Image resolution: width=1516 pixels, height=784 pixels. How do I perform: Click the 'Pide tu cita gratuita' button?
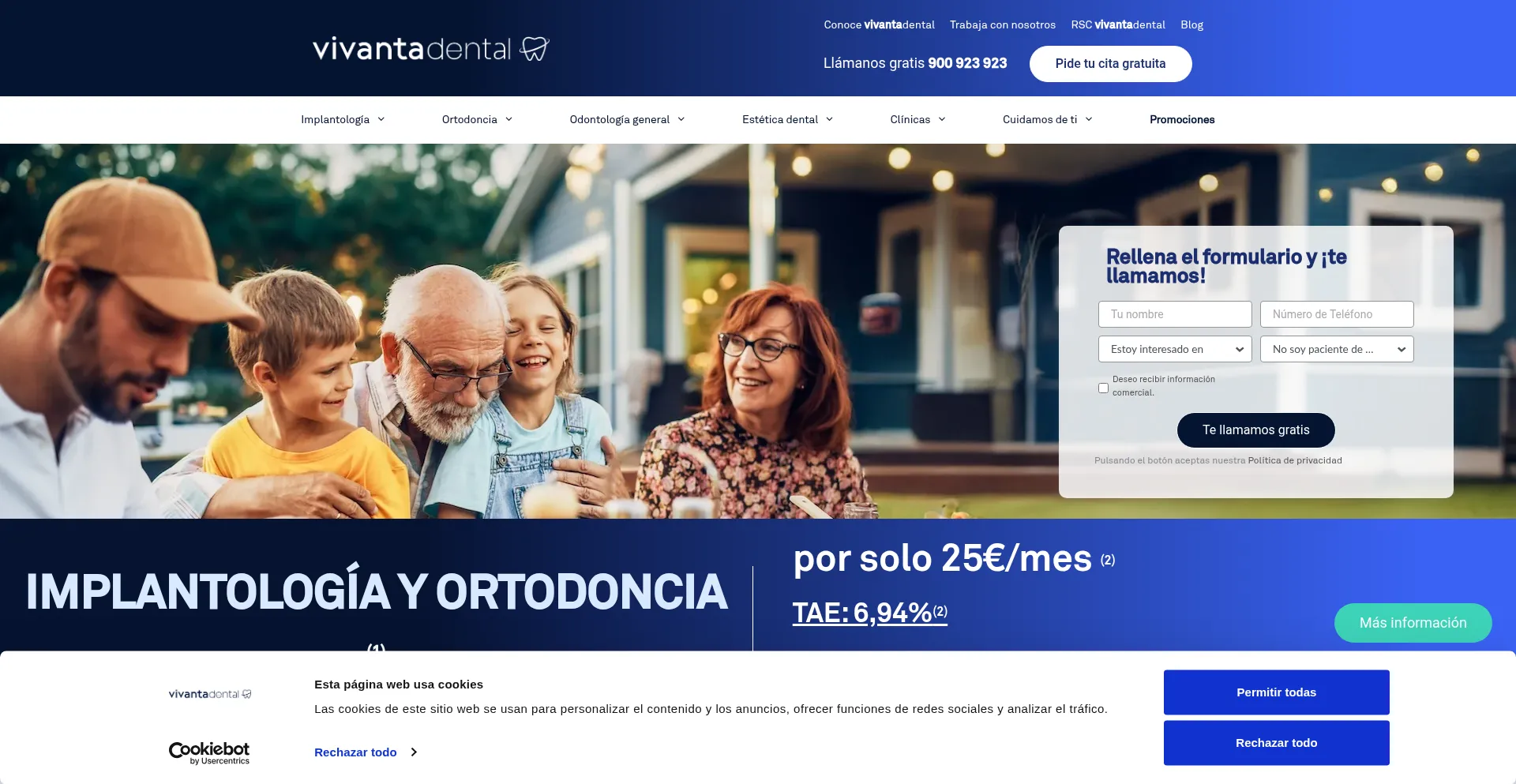(1110, 64)
